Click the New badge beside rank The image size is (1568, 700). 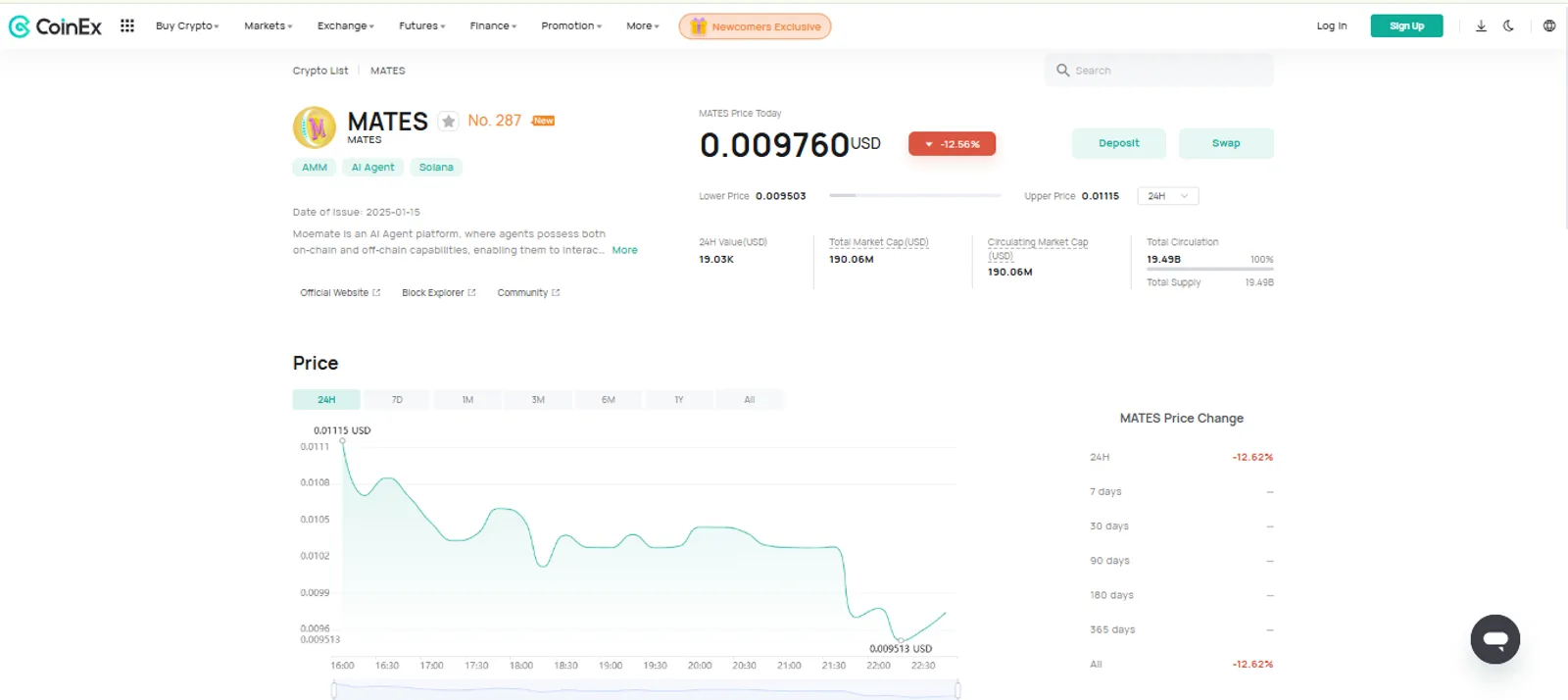coord(543,121)
